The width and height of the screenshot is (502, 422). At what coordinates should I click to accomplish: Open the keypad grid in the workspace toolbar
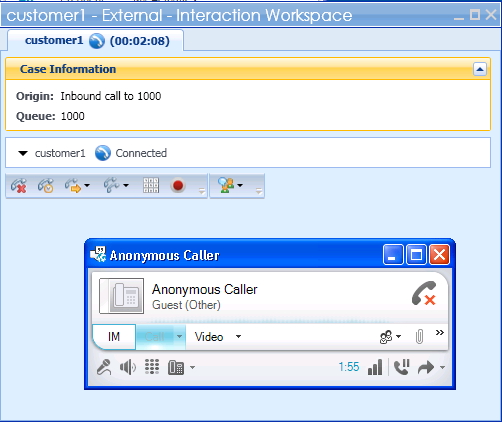151,185
